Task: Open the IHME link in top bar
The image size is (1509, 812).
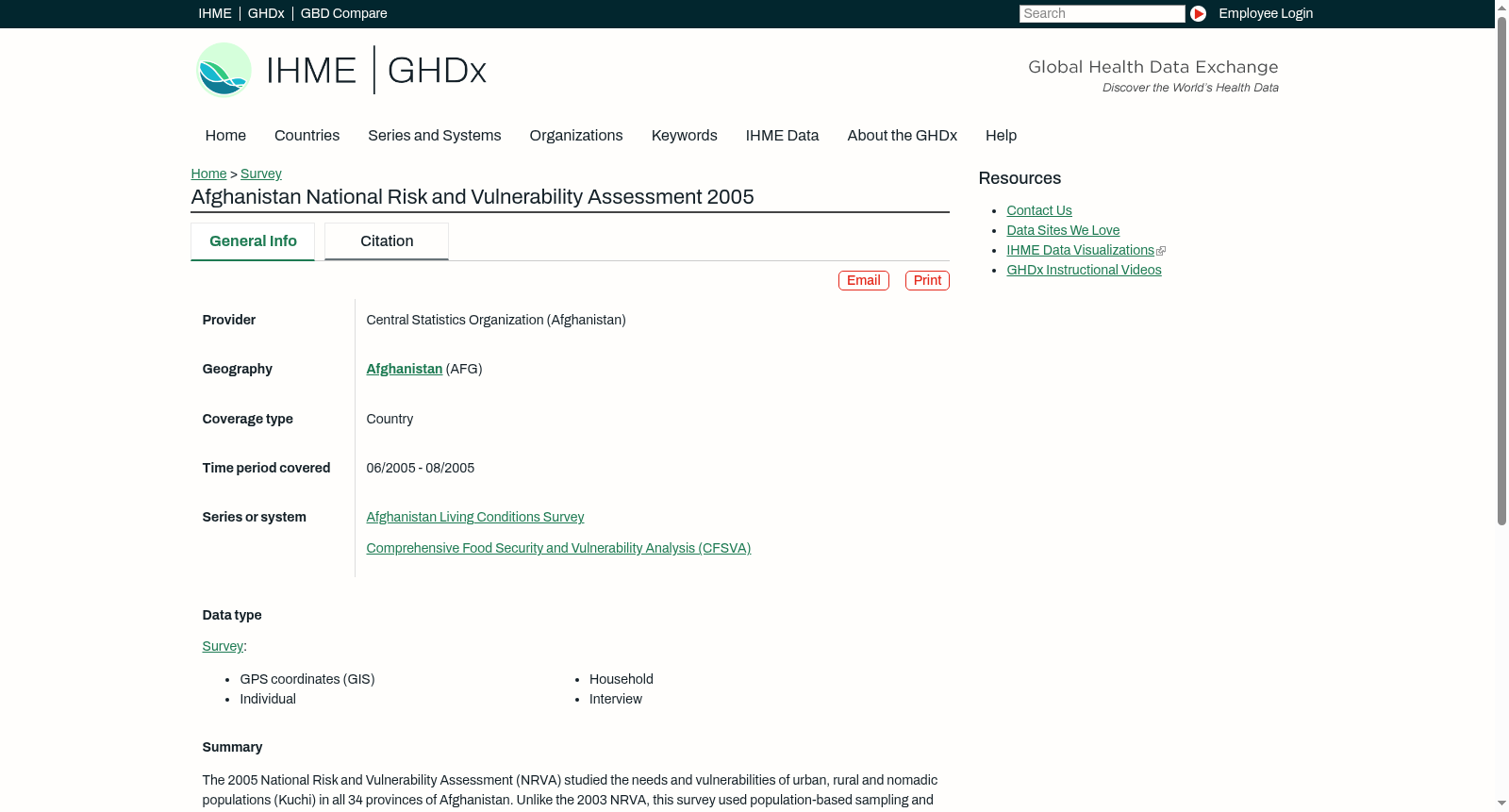Action: click(215, 13)
